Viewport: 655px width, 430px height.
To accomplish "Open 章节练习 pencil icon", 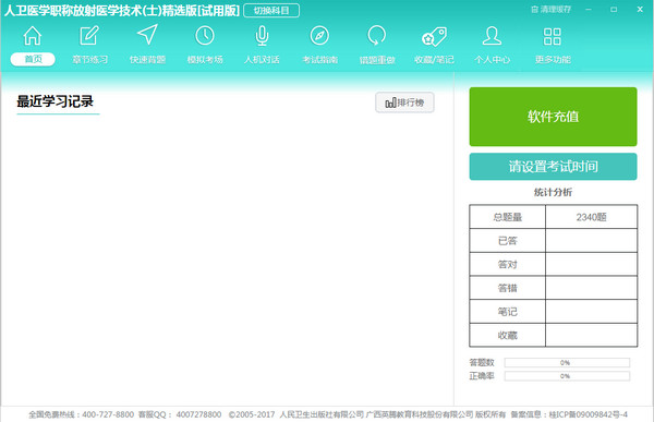I will [x=89, y=36].
